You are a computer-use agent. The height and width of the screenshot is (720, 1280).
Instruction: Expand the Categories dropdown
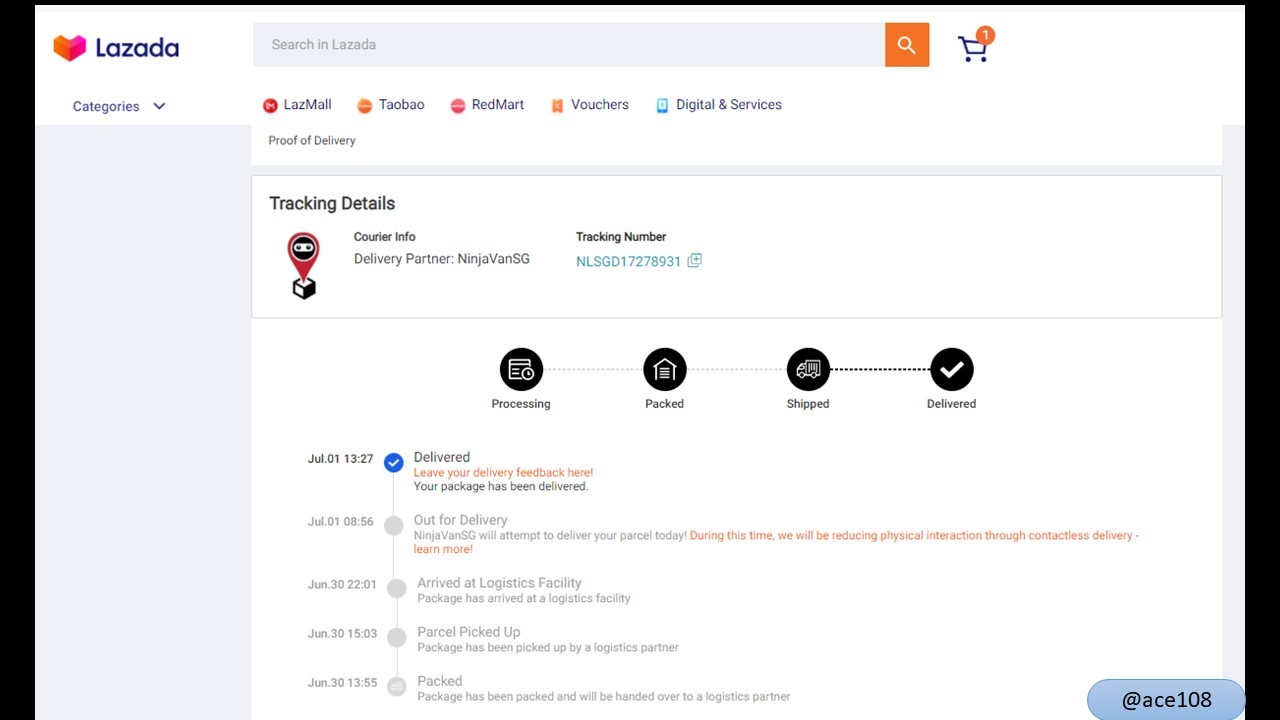click(x=119, y=106)
